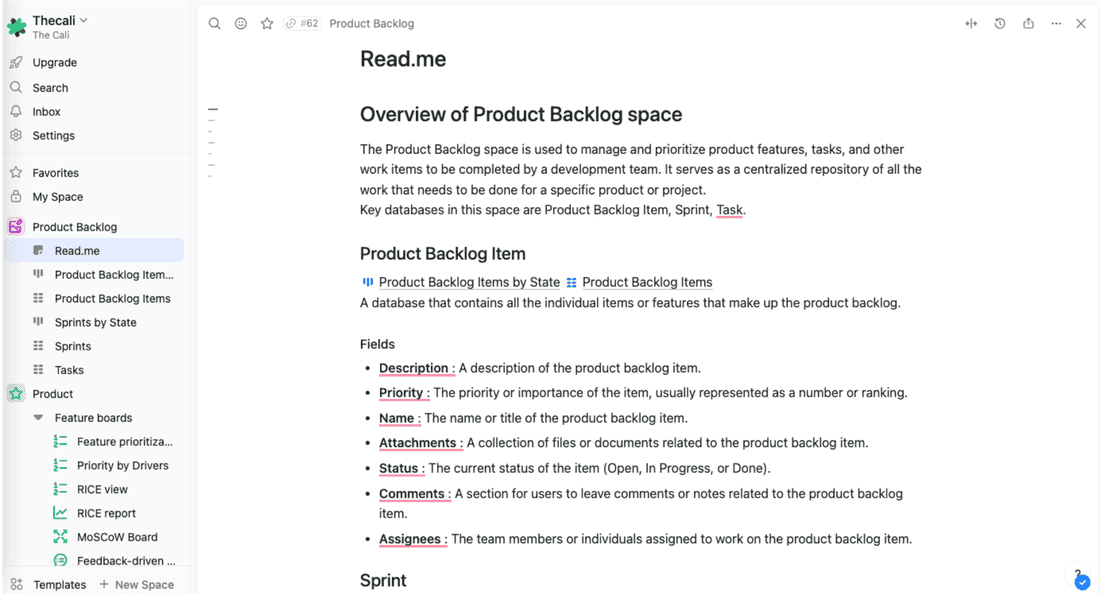Viewport: 1100px width, 594px height.
Task: Open the Task database link
Action: click(729, 210)
